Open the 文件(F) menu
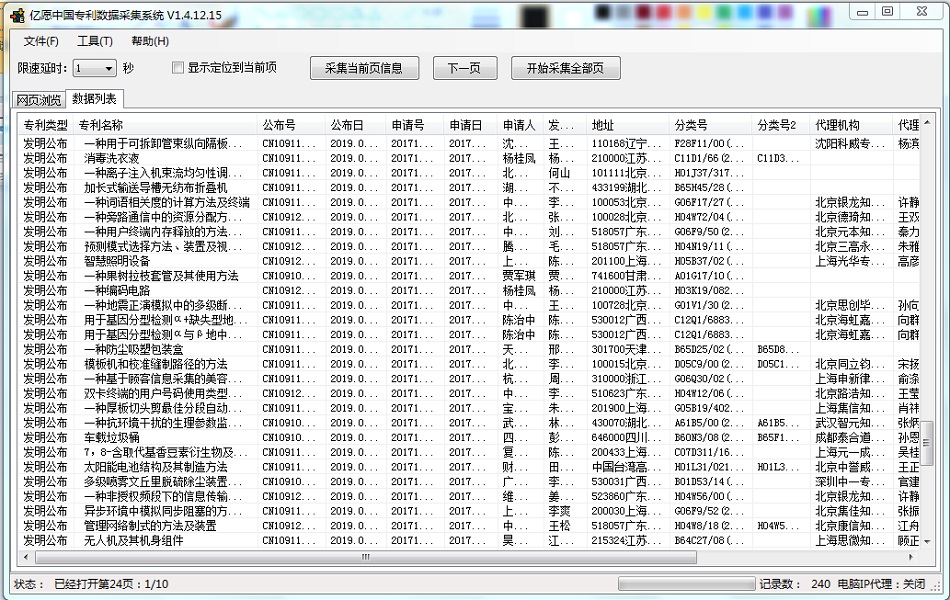Image resolution: width=950 pixels, height=600 pixels. (41, 41)
